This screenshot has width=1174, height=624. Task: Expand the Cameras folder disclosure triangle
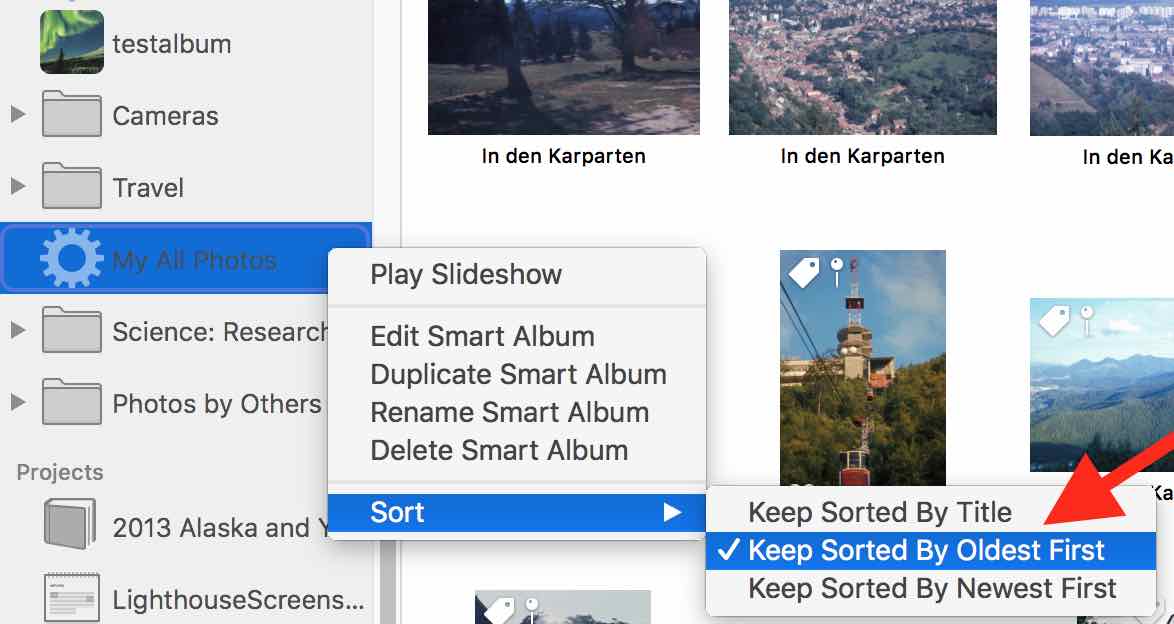pos(17,115)
